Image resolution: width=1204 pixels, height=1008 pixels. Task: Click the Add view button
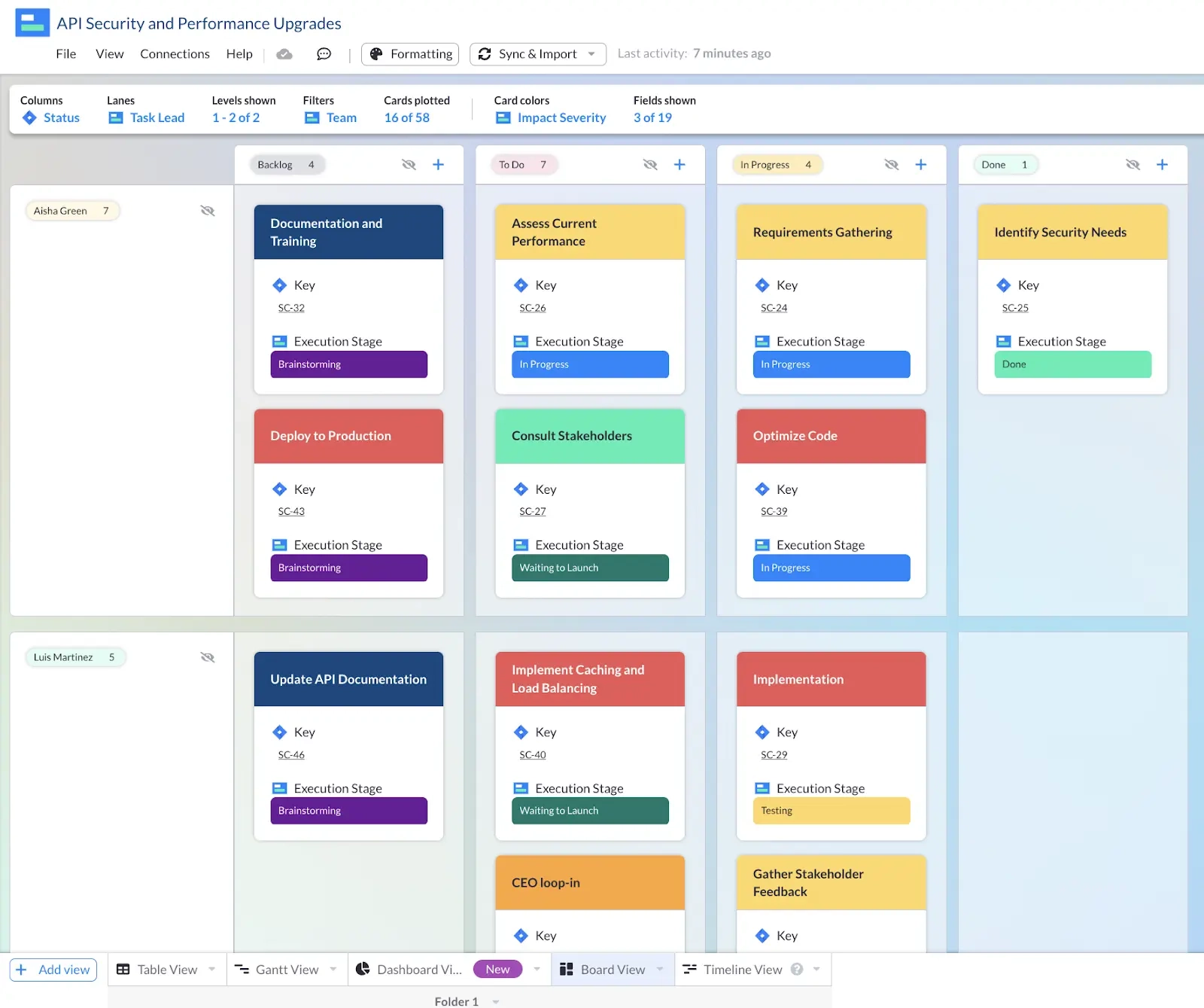pyautogui.click(x=53, y=969)
